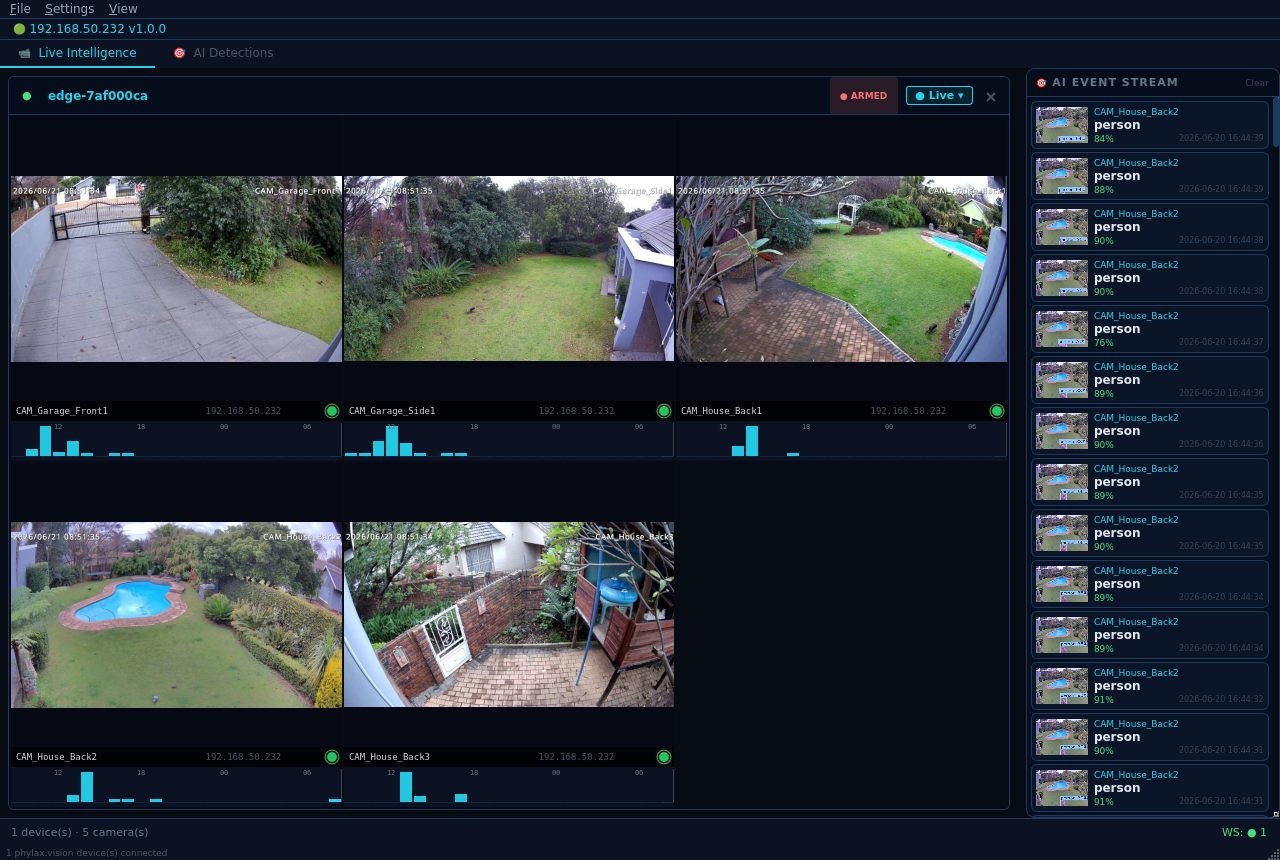1280x860 pixels.
Task: Click the green connection icon next to 192.168.50.232 v1.0.0
Action: 19,29
